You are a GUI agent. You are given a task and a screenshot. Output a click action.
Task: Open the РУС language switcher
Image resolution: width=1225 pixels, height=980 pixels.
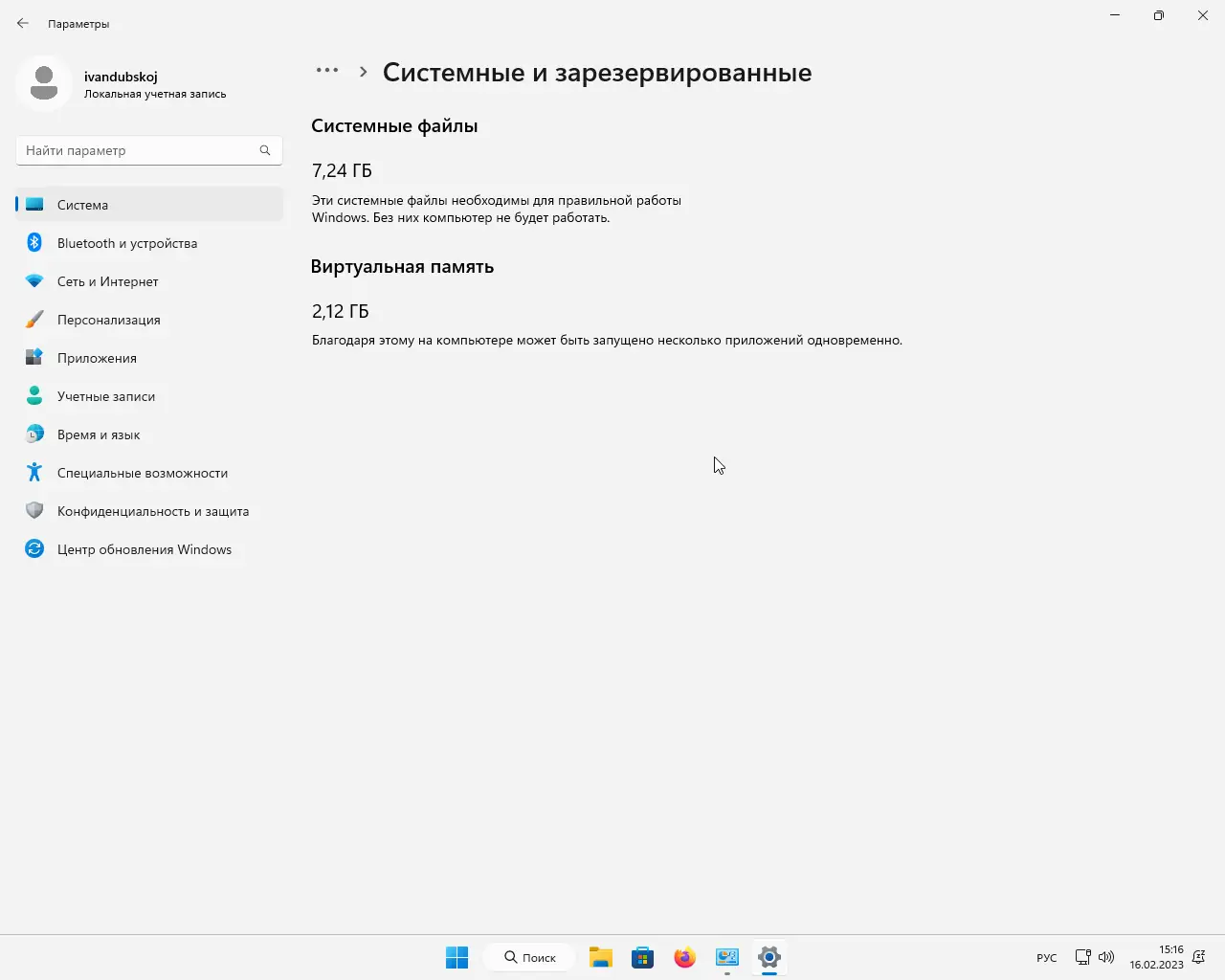point(1046,957)
